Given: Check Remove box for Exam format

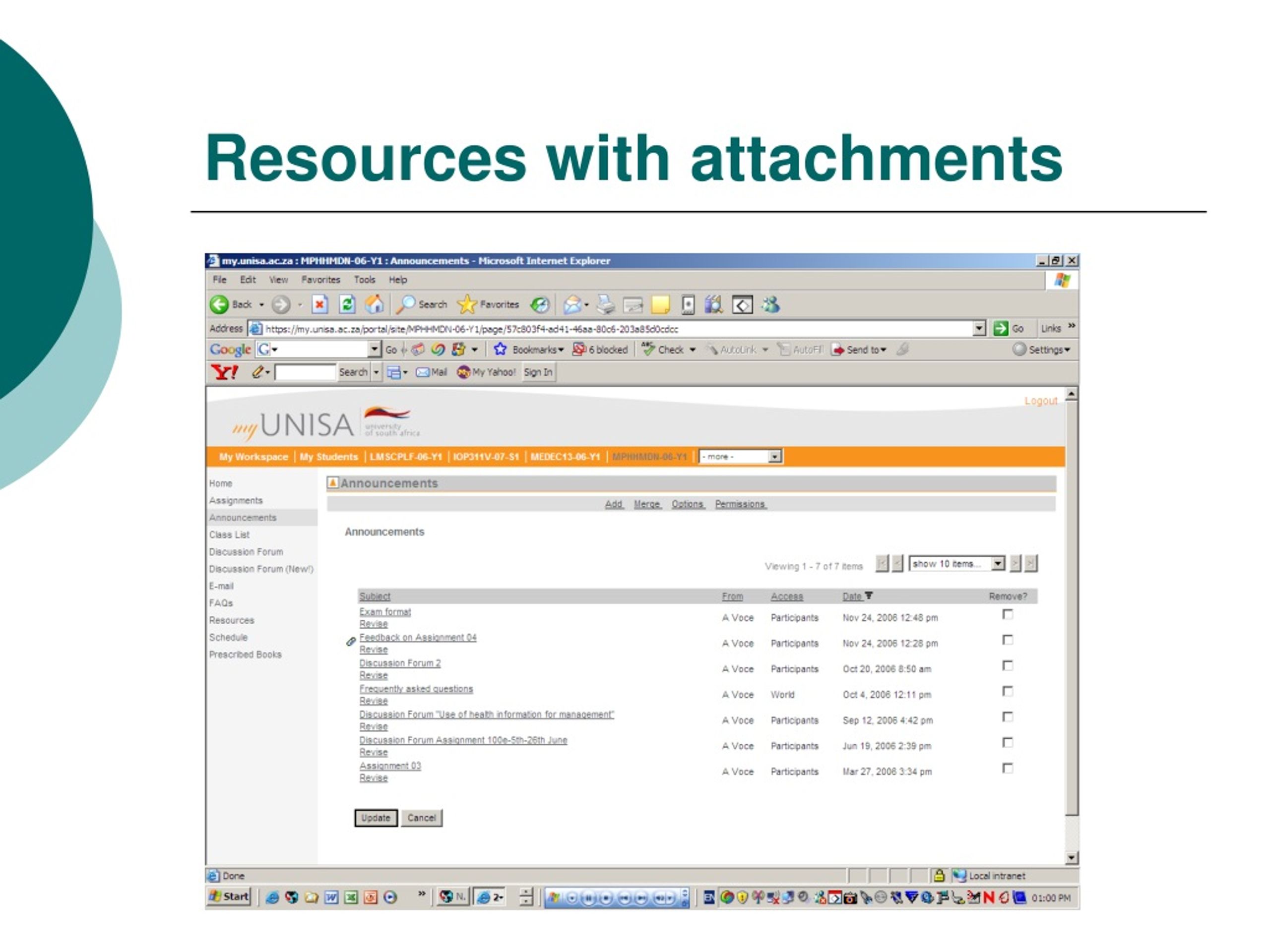Looking at the screenshot, I should [1008, 614].
